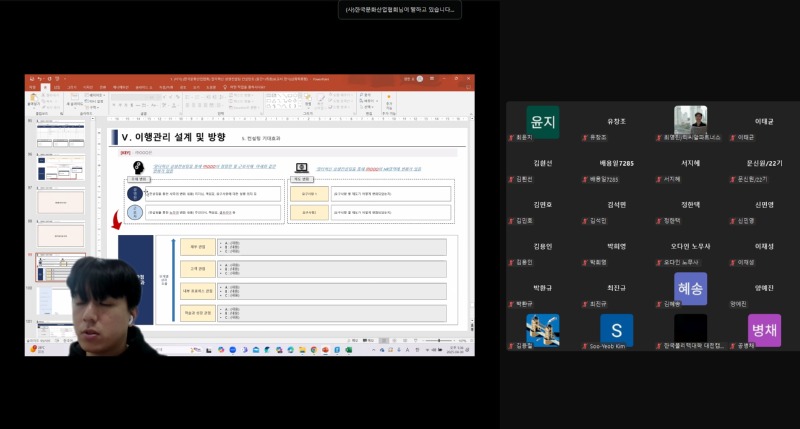This screenshot has width=800, height=429.
Task: Select the 혜송 participant avatar tile
Action: pos(690,288)
